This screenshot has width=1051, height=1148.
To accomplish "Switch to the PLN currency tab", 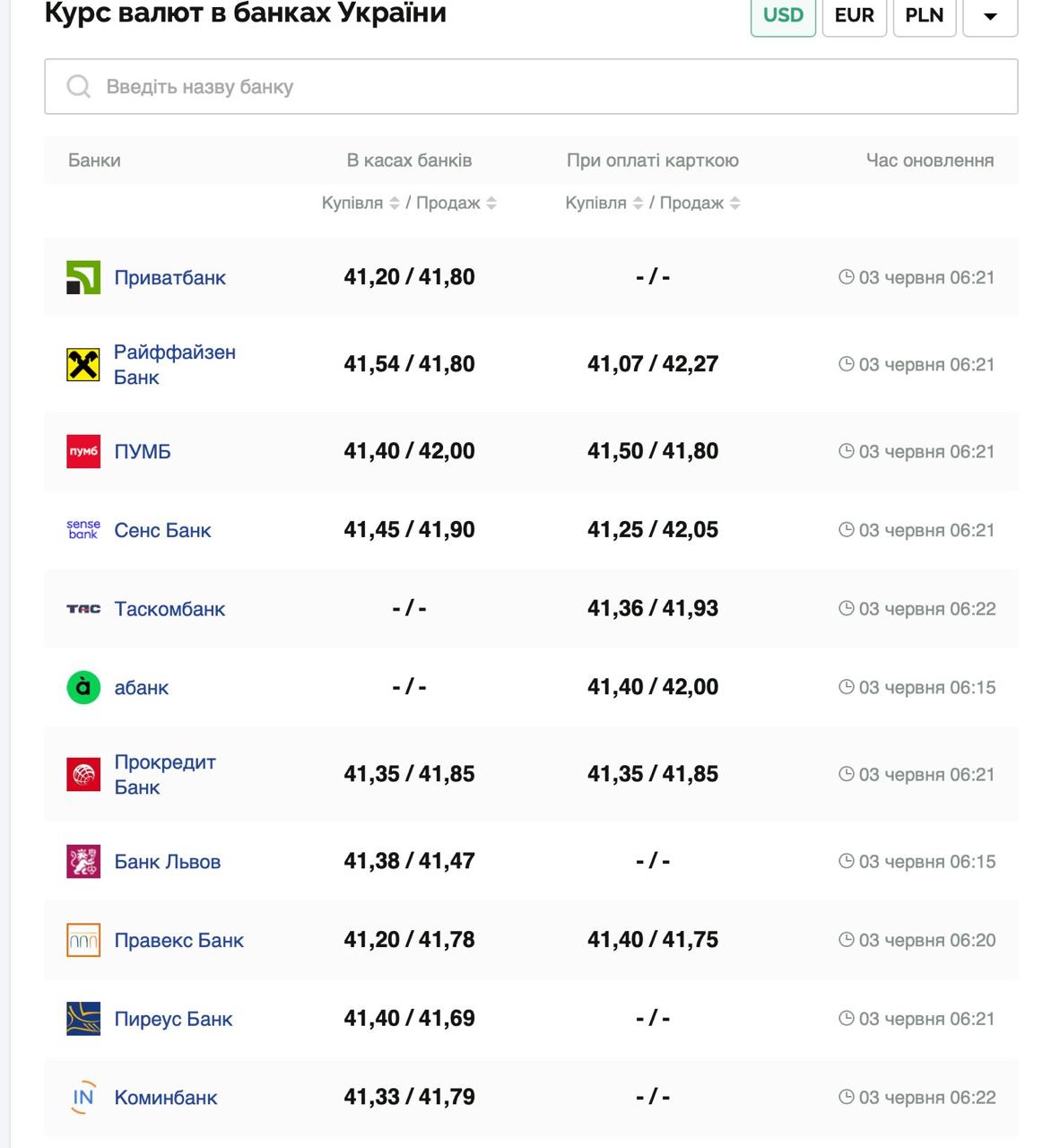I will (924, 16).
